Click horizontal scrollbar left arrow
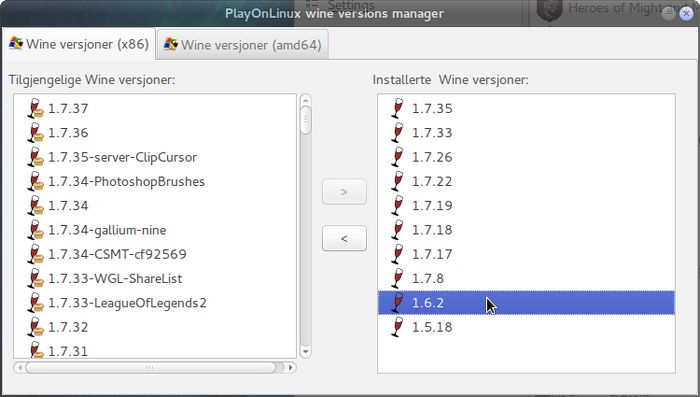The image size is (700, 397). click(x=19, y=368)
